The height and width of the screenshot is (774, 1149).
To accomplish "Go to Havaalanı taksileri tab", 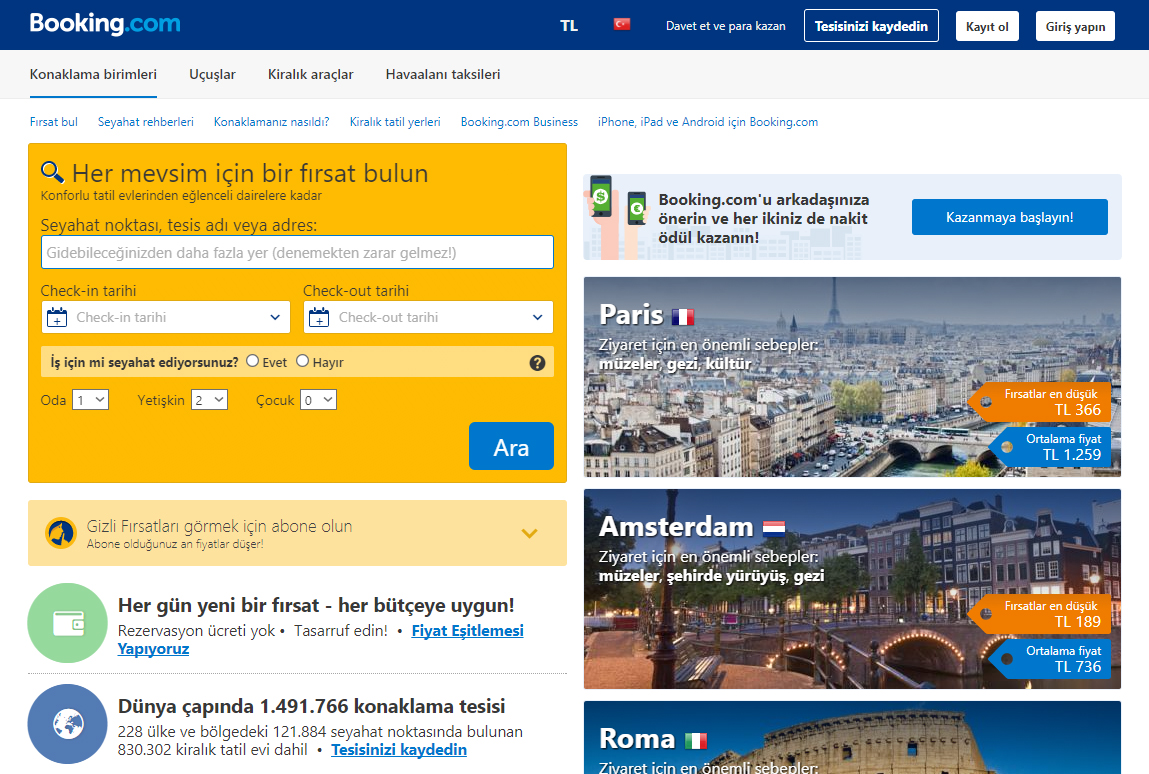I will coord(443,74).
